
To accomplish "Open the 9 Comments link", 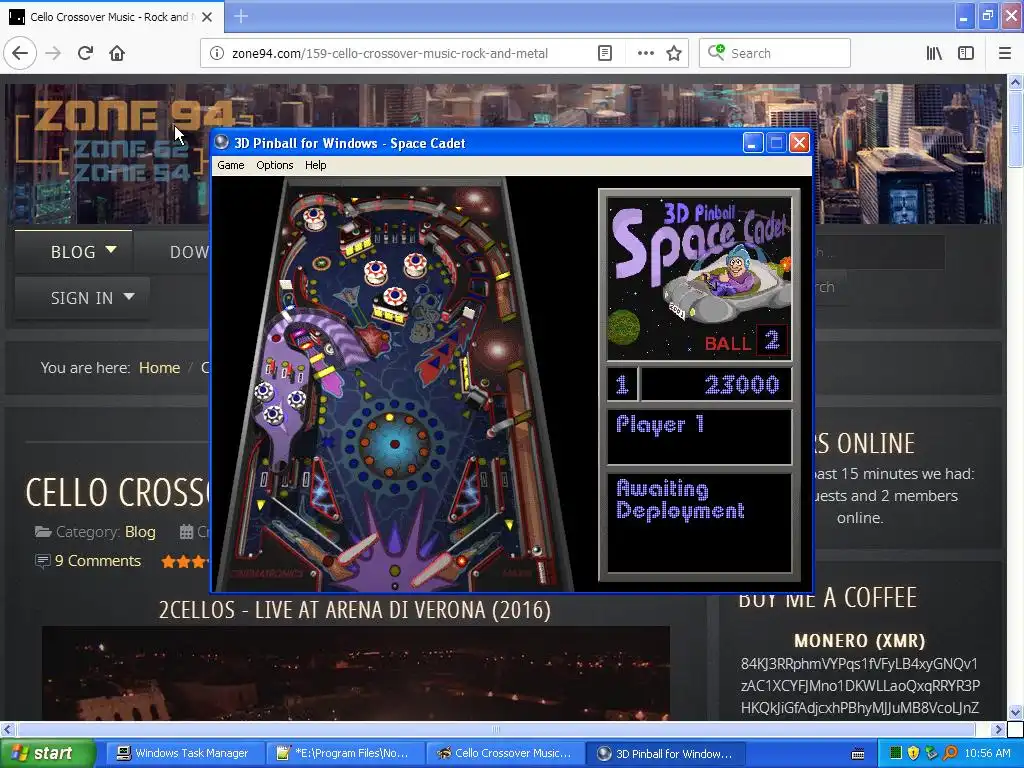I will coord(97,560).
